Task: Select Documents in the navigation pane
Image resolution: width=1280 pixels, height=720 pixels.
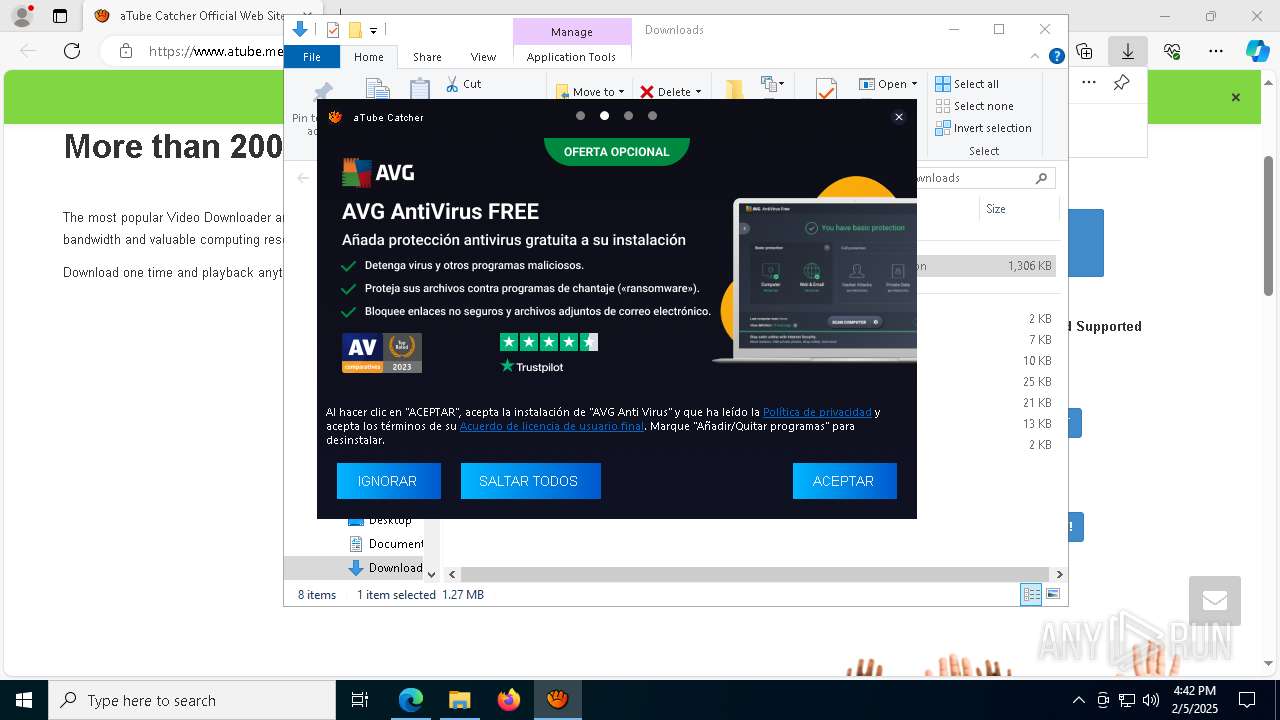Action: (x=386, y=544)
